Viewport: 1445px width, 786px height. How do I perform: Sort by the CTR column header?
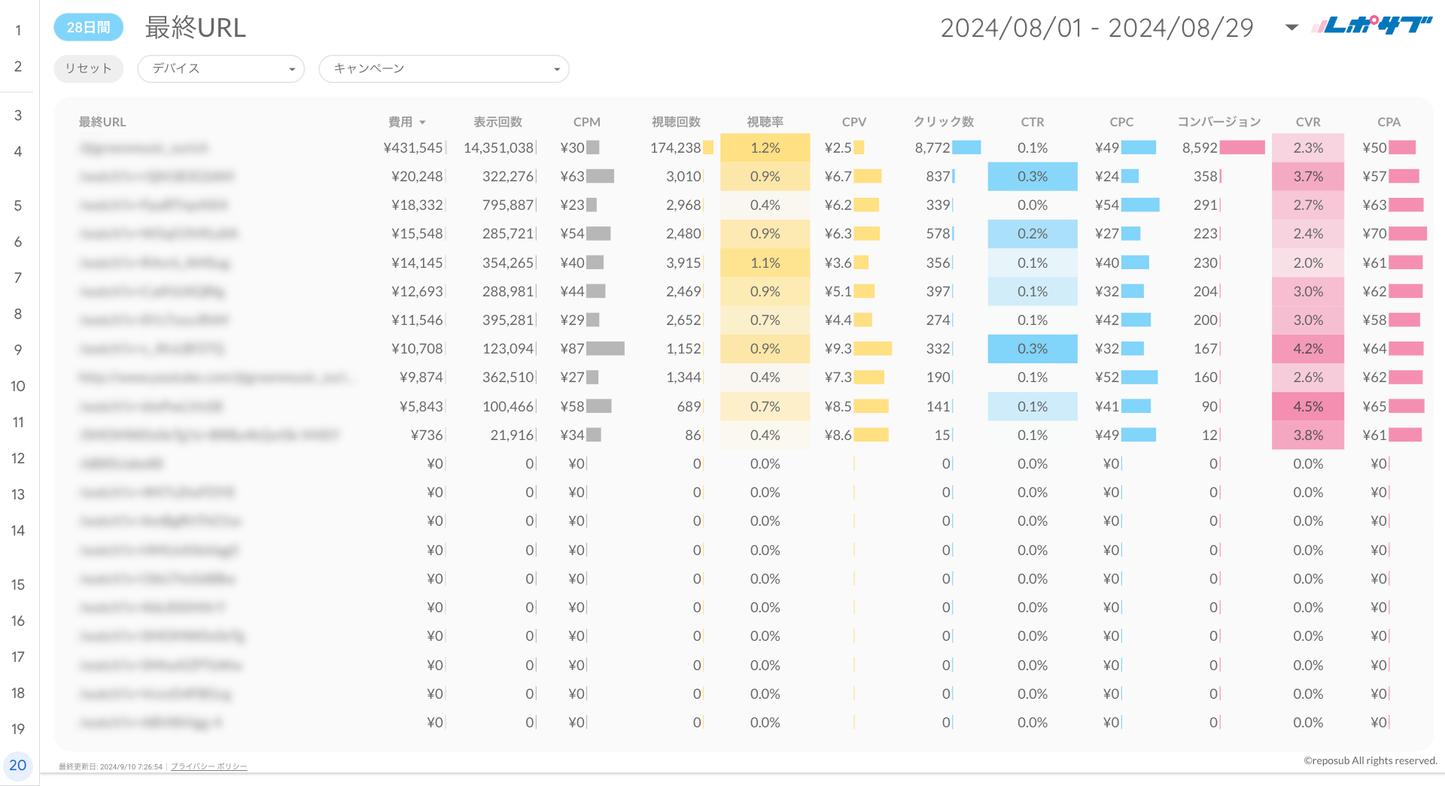pyautogui.click(x=1033, y=122)
